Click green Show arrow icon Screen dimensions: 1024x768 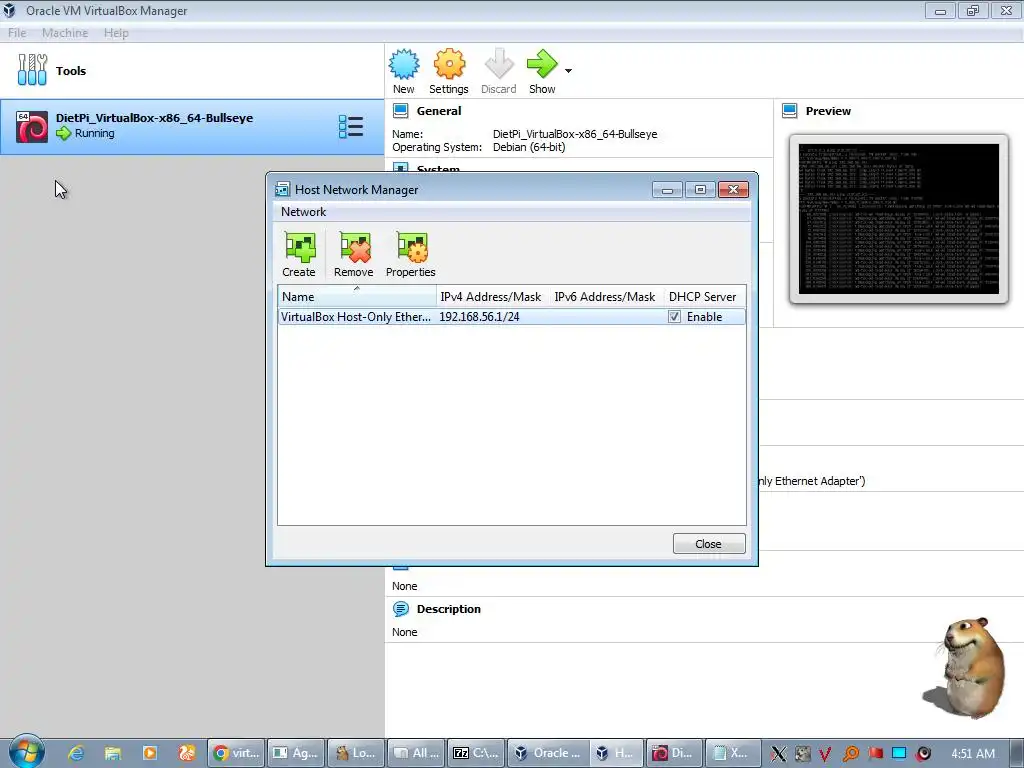(x=542, y=64)
